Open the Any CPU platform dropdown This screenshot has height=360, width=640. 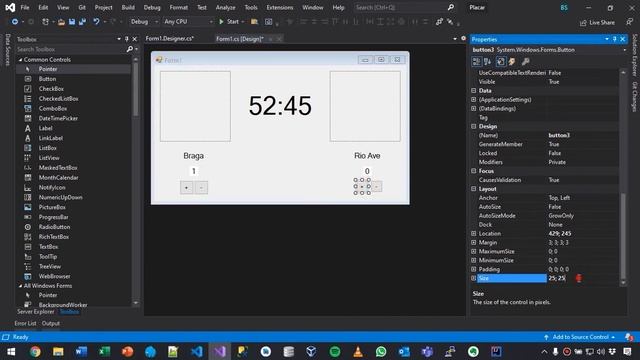[x=188, y=22]
